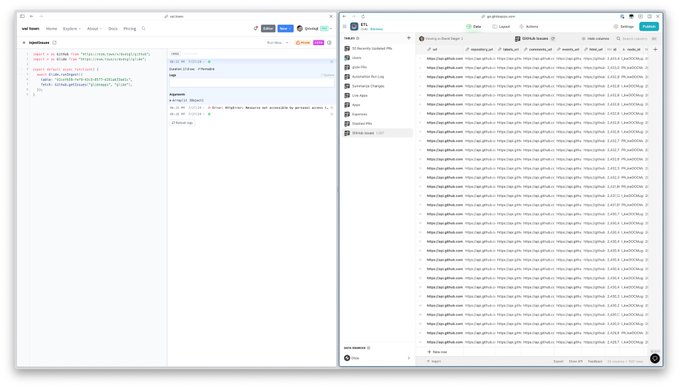The width and height of the screenshot is (680, 388).
Task: Click the Search columns input field
Action: click(635, 39)
